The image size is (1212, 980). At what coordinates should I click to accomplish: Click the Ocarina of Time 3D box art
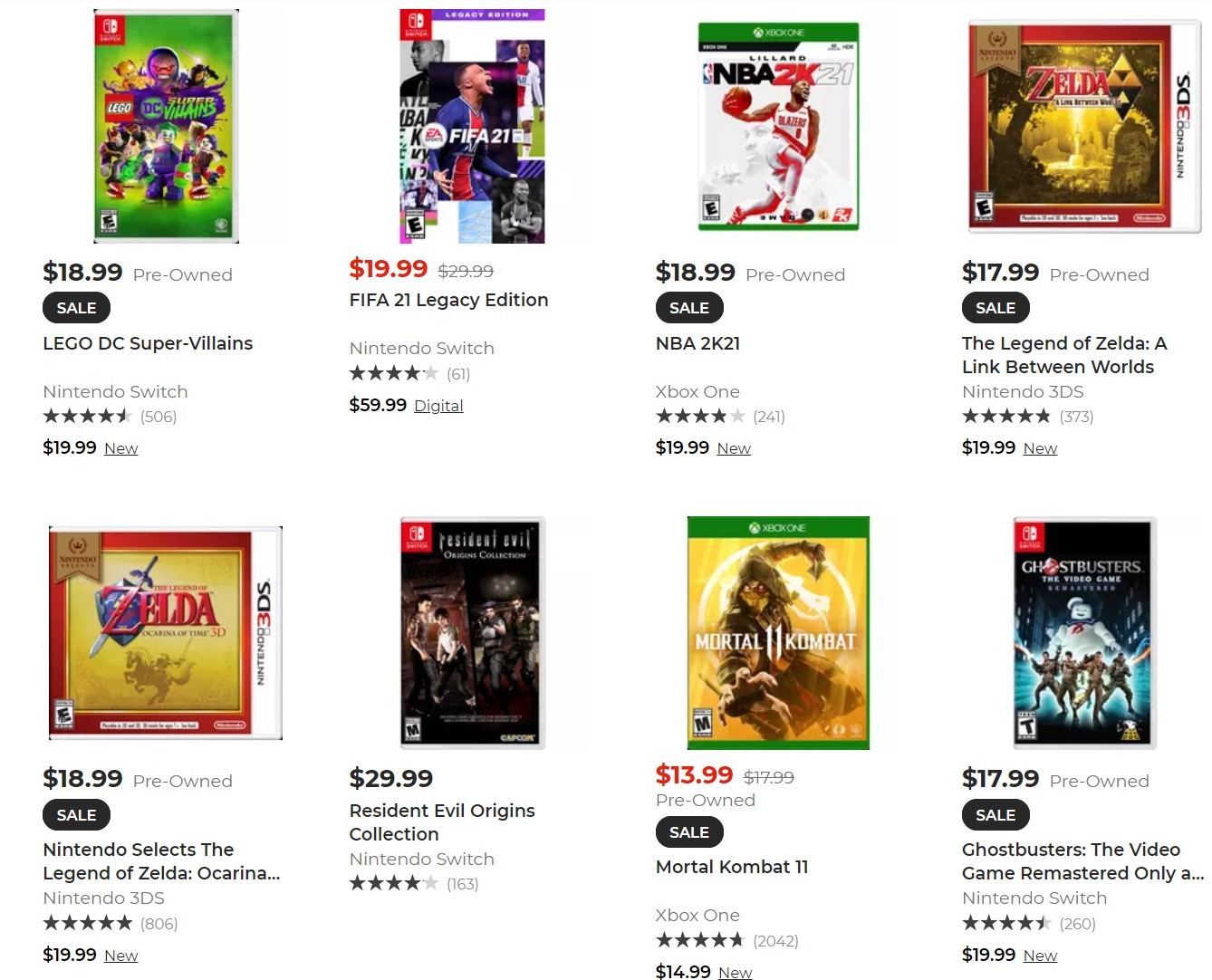[x=166, y=632]
